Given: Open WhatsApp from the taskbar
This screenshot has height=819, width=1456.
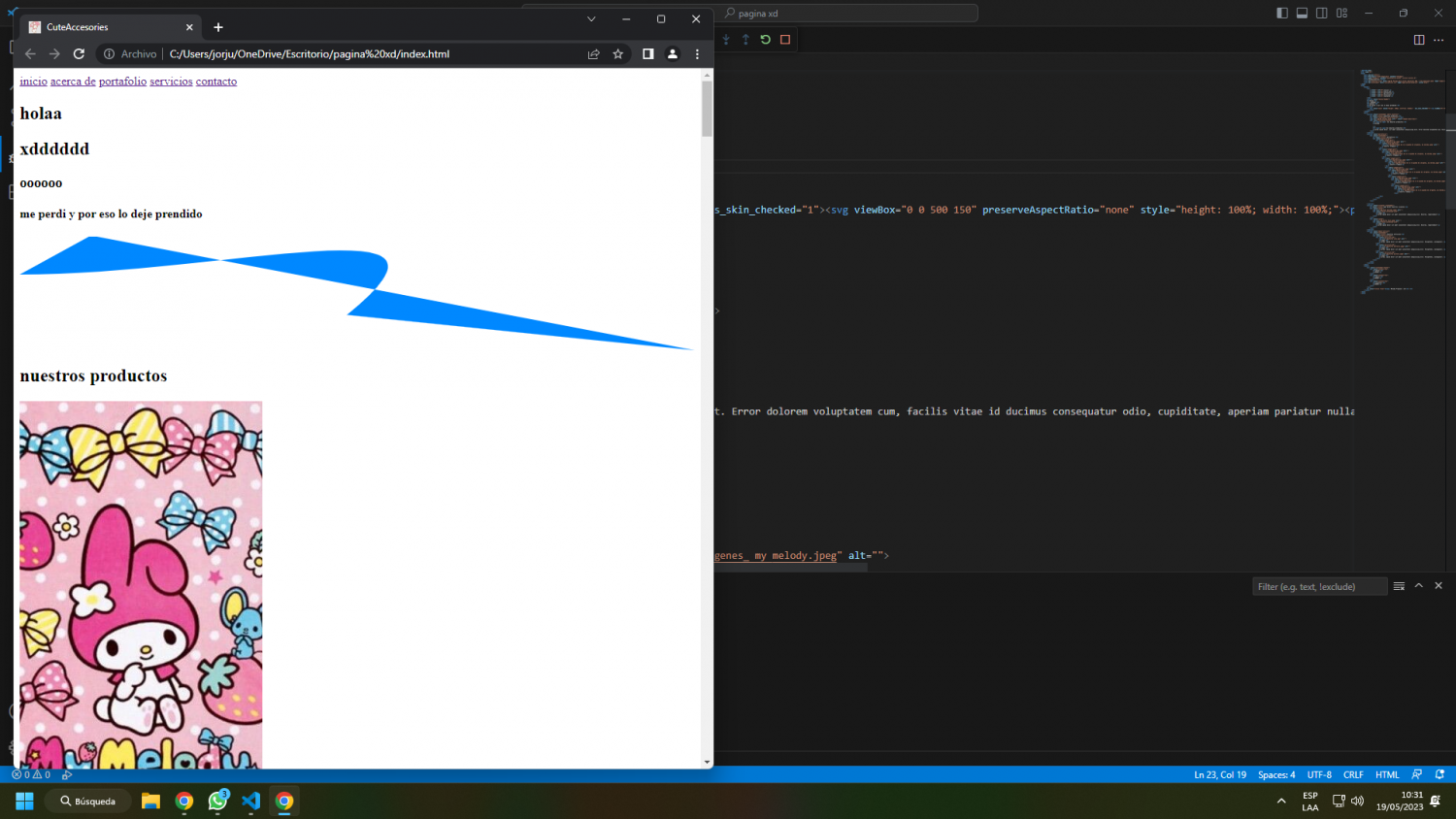Looking at the screenshot, I should click(217, 801).
